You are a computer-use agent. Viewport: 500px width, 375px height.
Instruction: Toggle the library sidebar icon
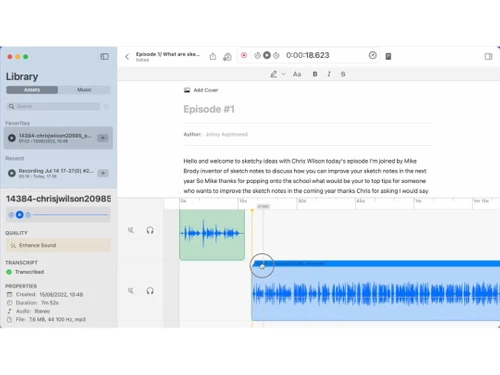click(x=104, y=56)
